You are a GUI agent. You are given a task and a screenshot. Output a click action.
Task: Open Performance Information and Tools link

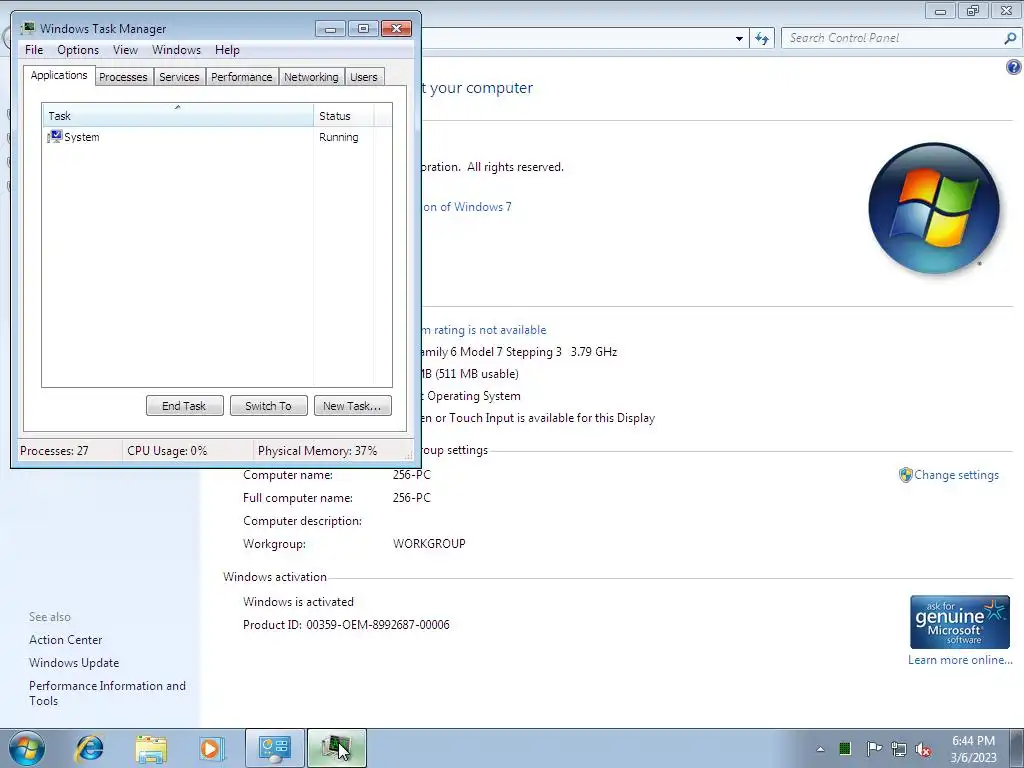[107, 693]
